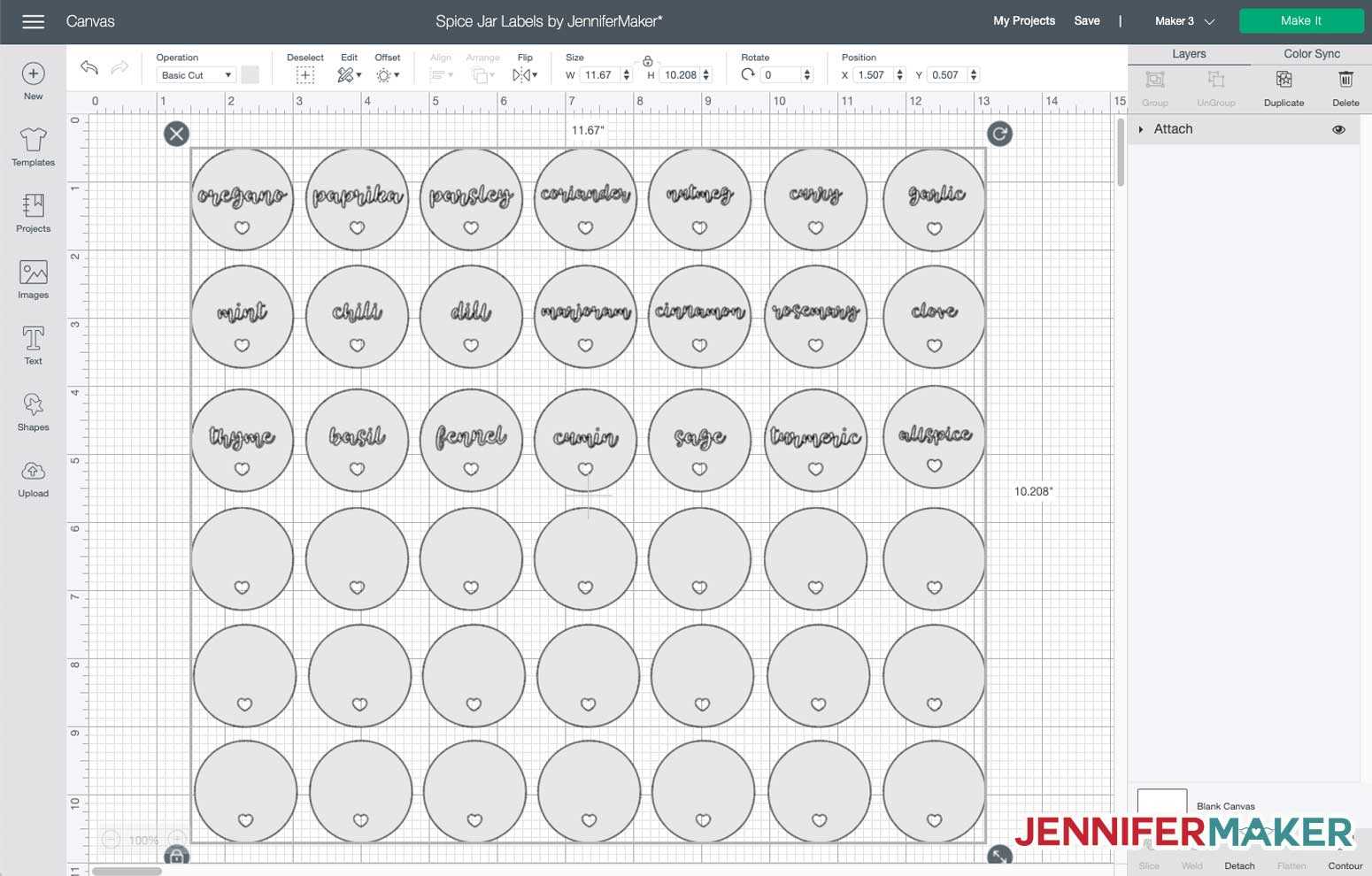The image size is (1372, 876).
Task: Create a New project from sidebar
Action: (33, 81)
